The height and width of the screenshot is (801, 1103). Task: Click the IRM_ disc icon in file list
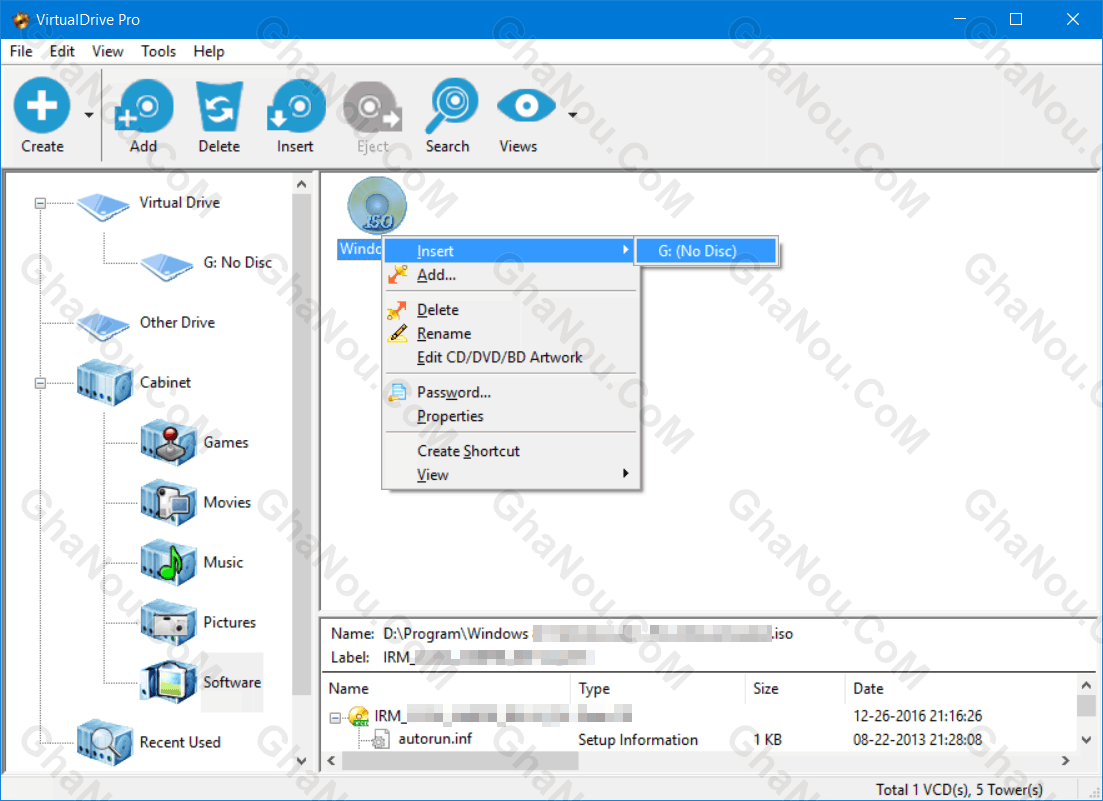point(359,717)
